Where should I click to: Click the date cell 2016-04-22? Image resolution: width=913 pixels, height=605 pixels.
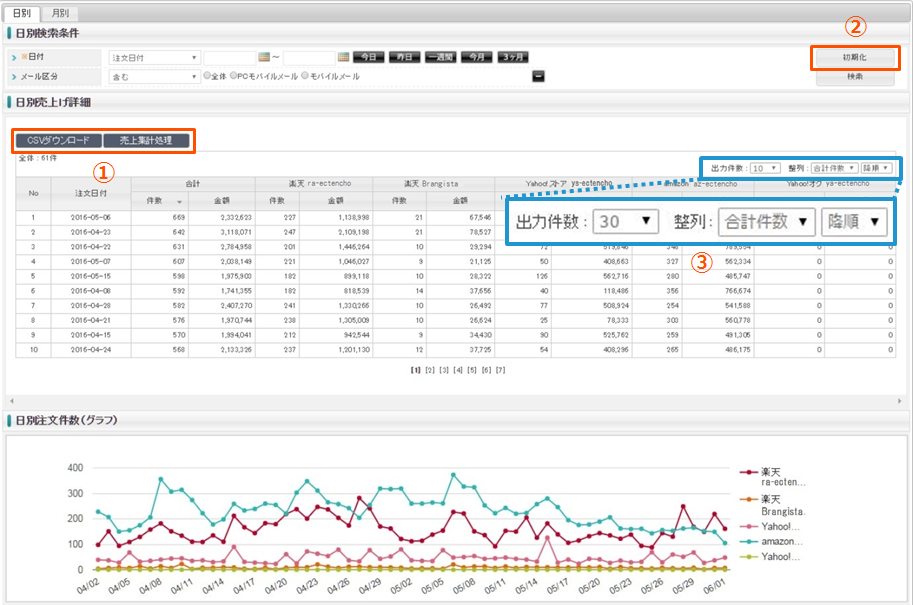(x=91, y=247)
